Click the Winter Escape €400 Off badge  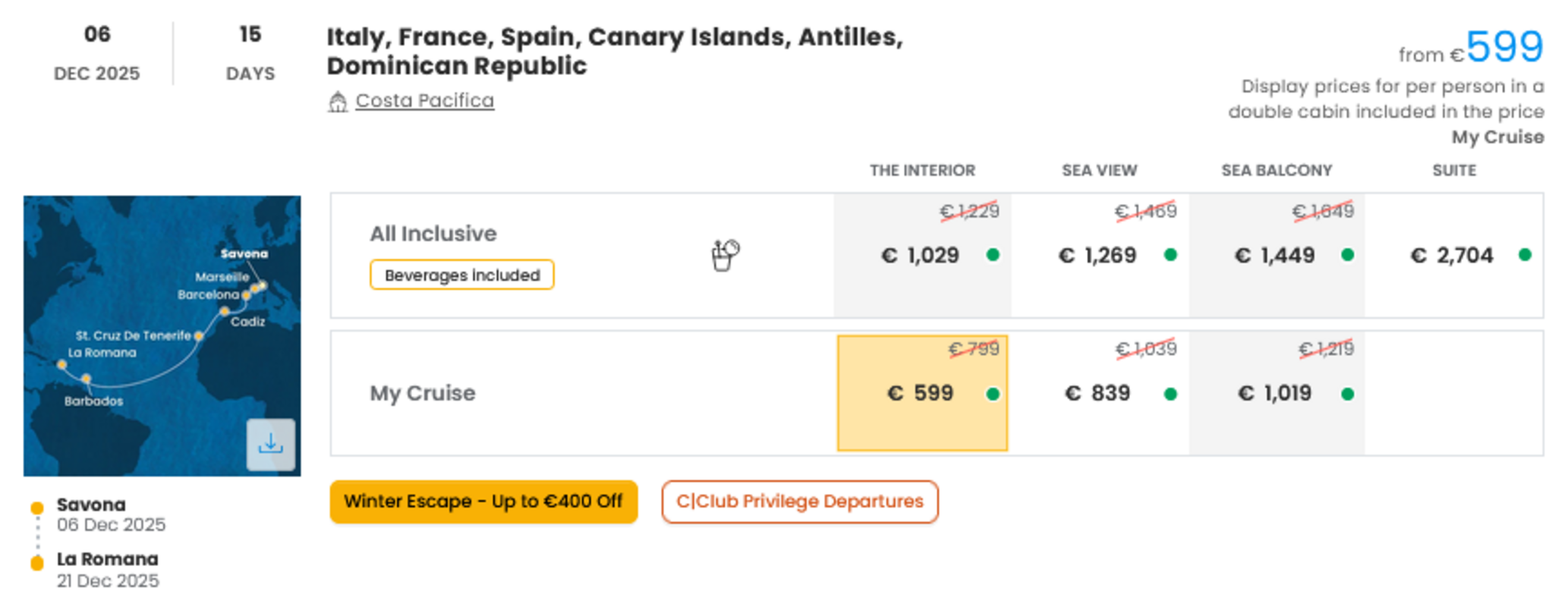coord(483,502)
